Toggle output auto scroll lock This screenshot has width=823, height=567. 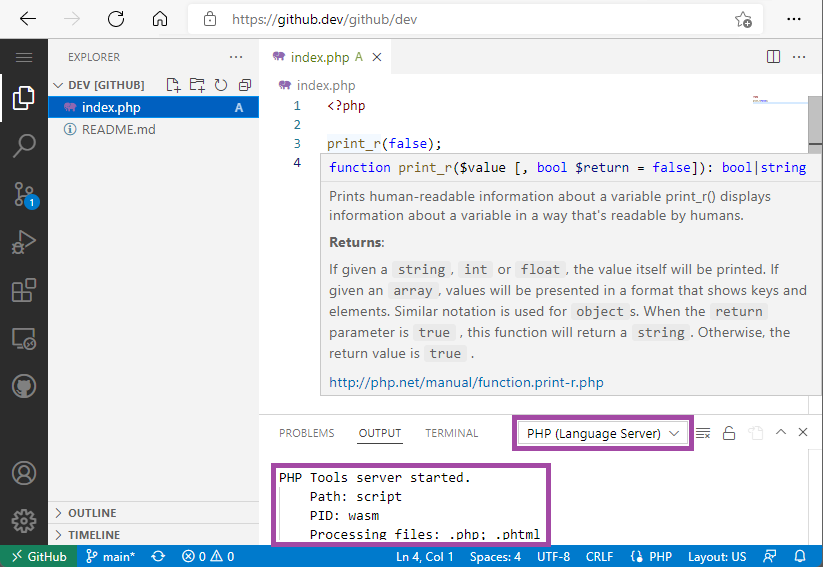(729, 433)
